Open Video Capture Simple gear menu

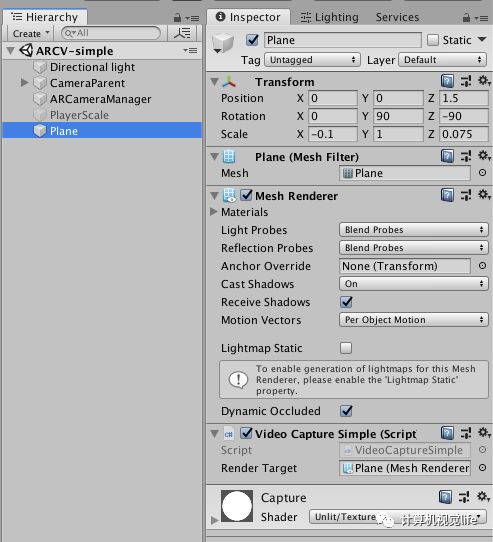pyautogui.click(x=484, y=433)
